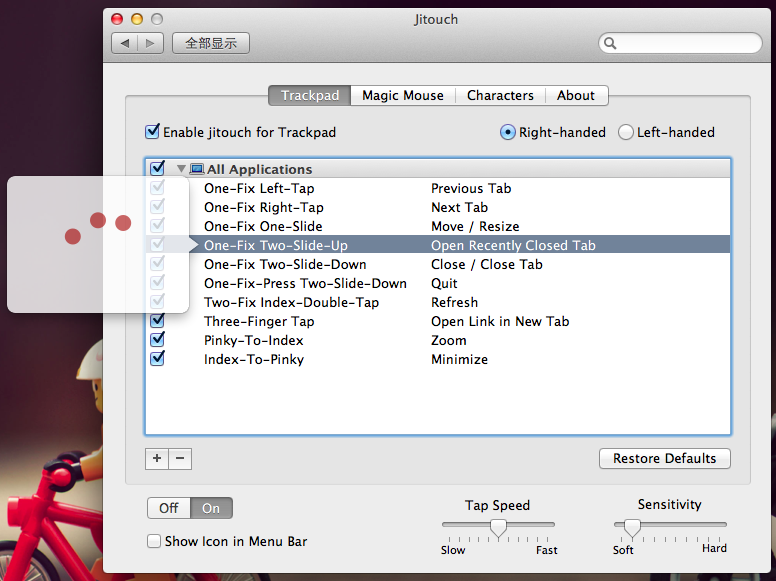Image resolution: width=776 pixels, height=581 pixels.
Task: Select the Three-Finger Tap gesture name
Action: coord(259,322)
